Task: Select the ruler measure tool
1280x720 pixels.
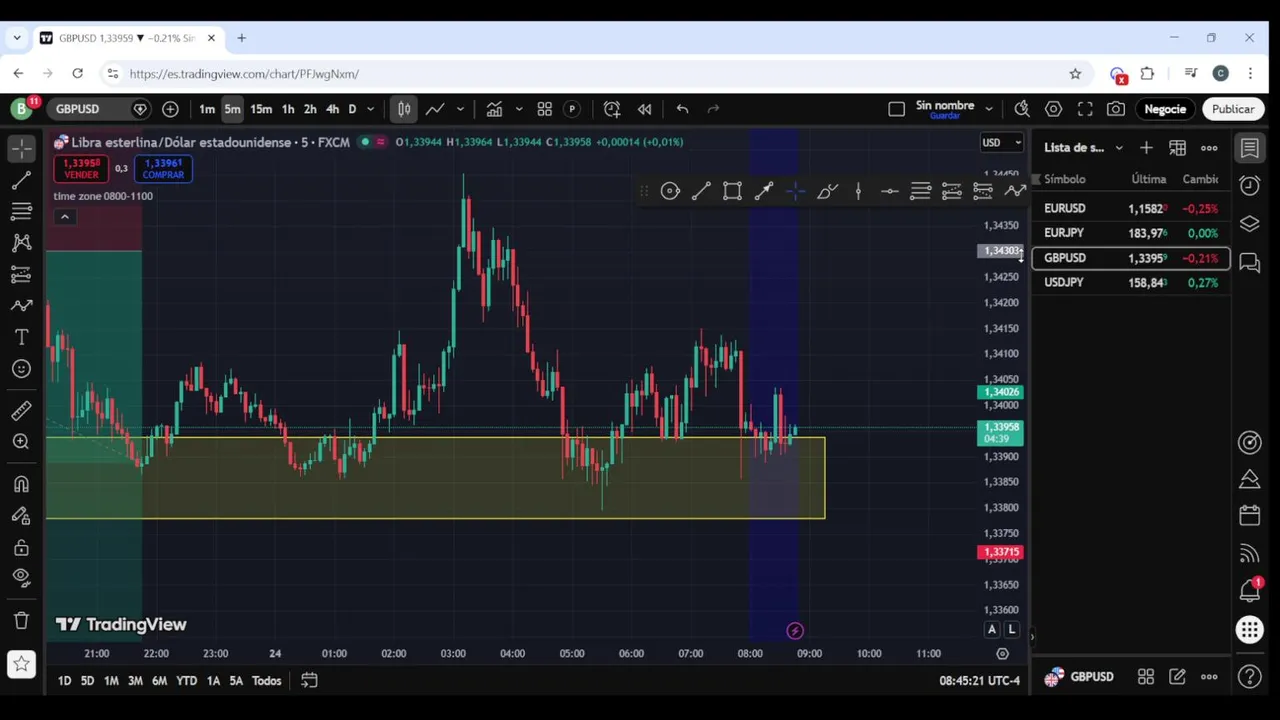Action: [21, 411]
